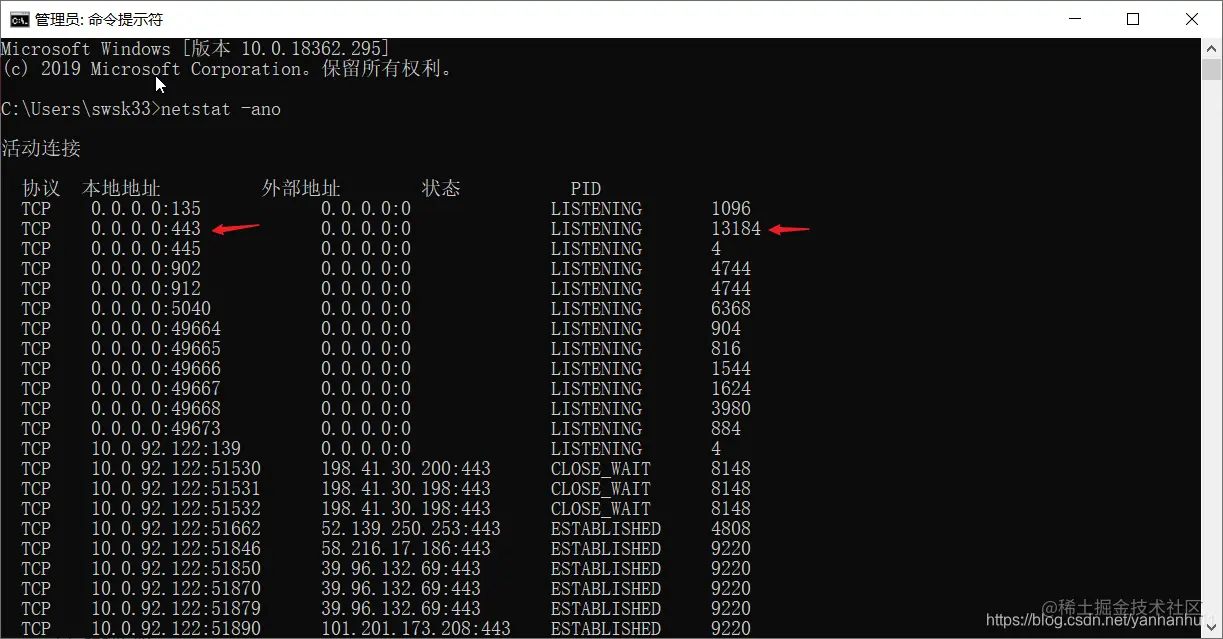Click the Microsoft Windows version line

click(196, 49)
